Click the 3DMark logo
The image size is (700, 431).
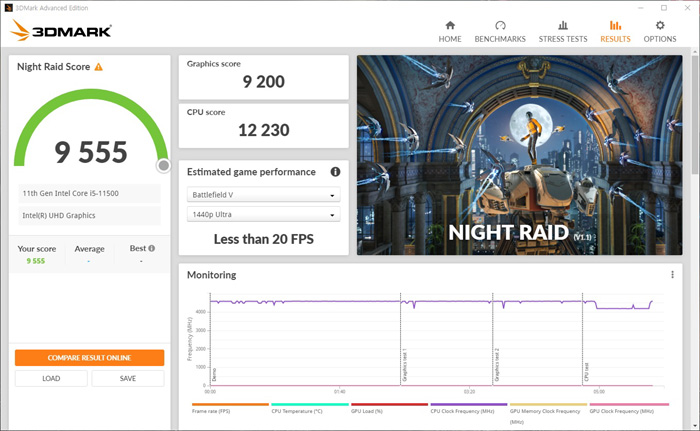pos(61,31)
